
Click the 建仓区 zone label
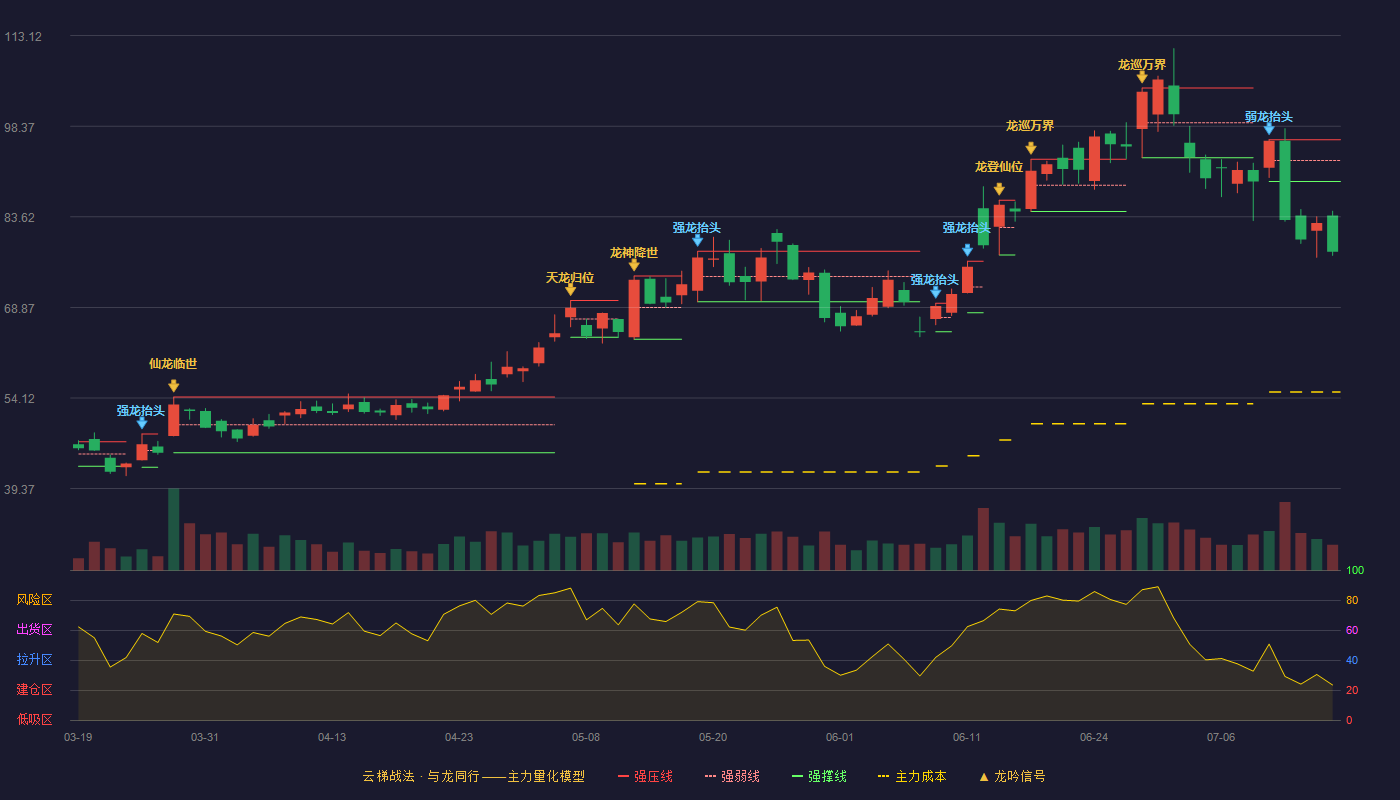[x=34, y=690]
